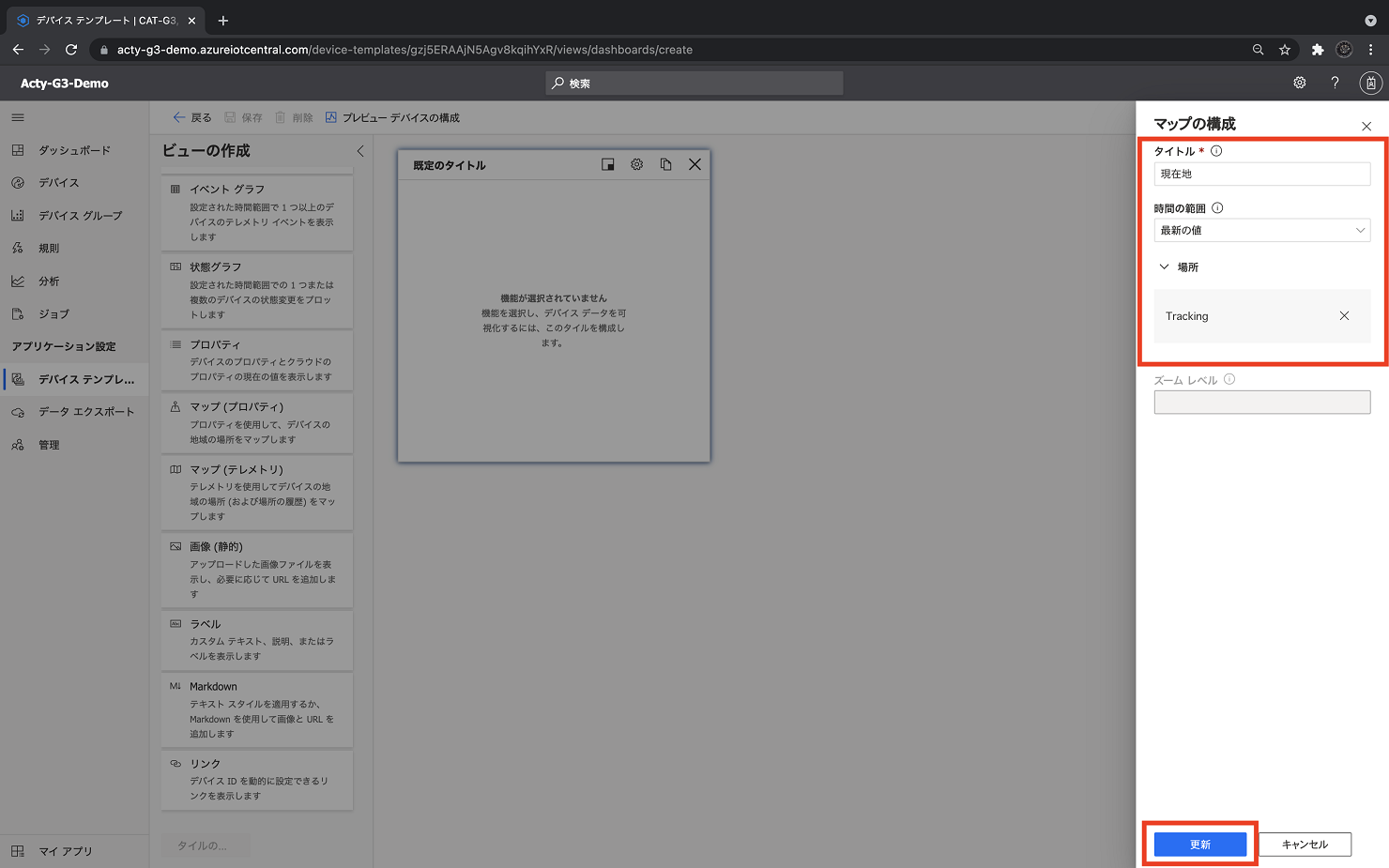Image resolution: width=1389 pixels, height=868 pixels.
Task: Open the help question mark icon
Action: pos(1335,84)
